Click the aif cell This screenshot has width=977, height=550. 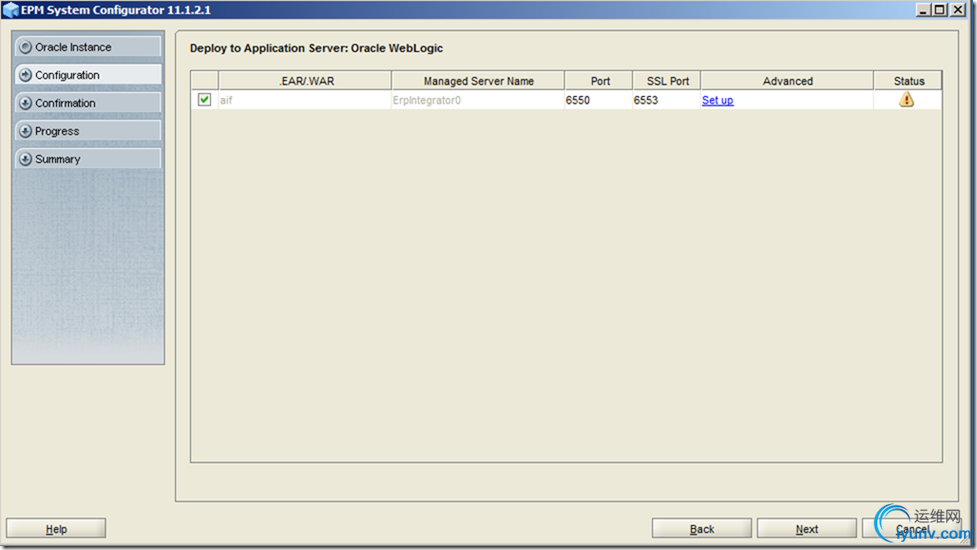tap(305, 100)
